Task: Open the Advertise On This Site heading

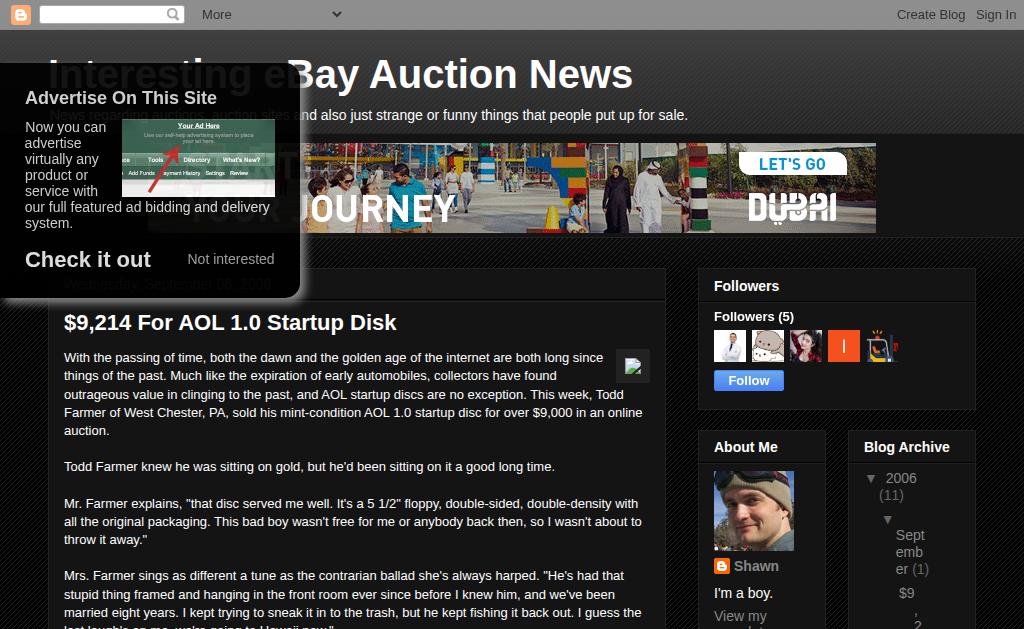Action: coord(121,98)
